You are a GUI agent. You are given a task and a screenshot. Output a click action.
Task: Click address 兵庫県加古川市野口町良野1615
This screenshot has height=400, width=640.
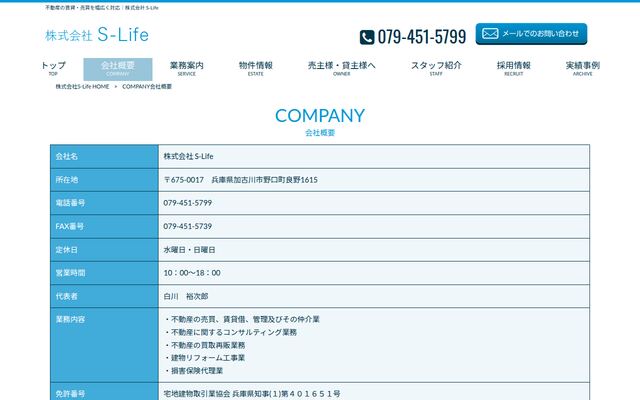pos(264,180)
